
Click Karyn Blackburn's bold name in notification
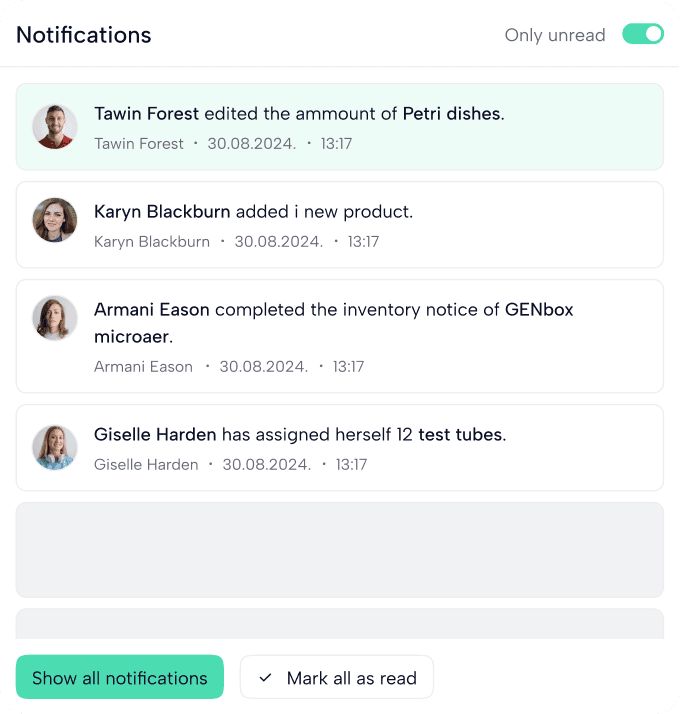(162, 212)
